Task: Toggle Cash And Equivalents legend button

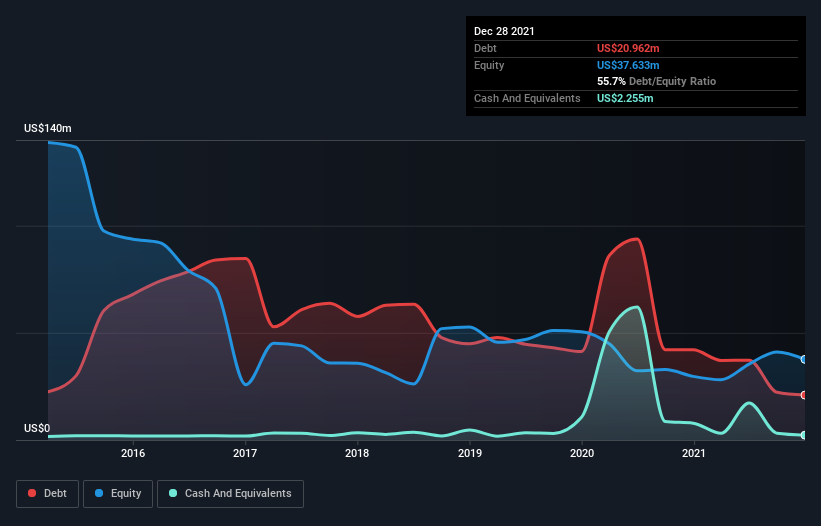Action: coord(230,494)
